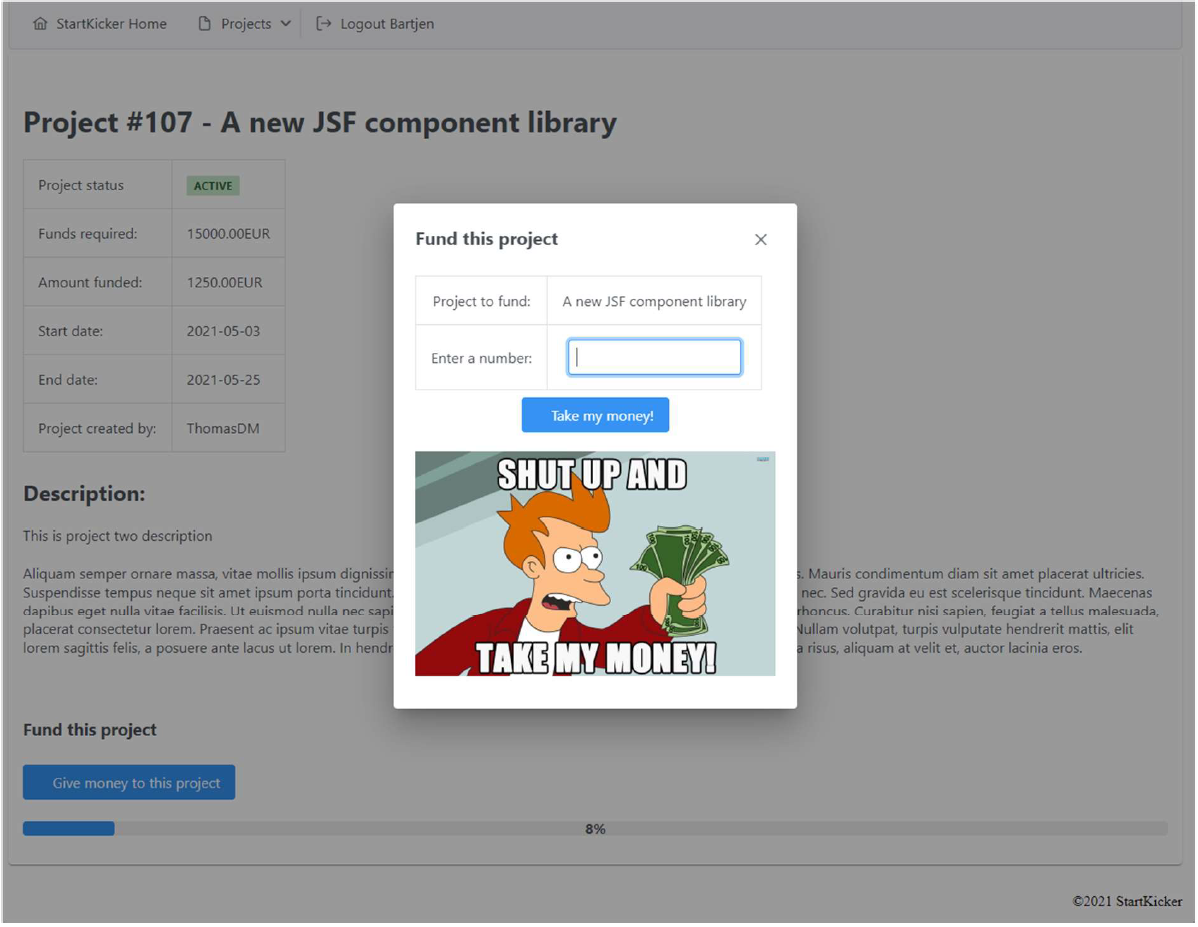
Task: Click the Projects document icon
Action: (x=204, y=24)
